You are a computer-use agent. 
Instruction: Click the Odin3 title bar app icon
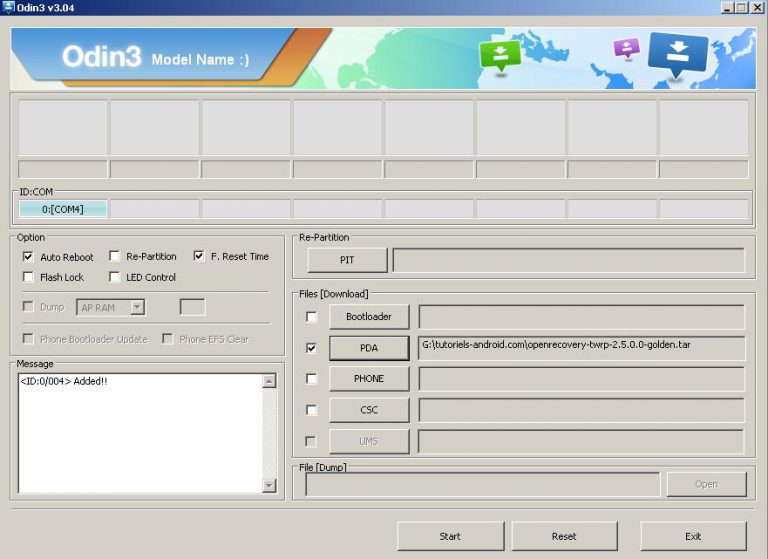click(x=8, y=7)
